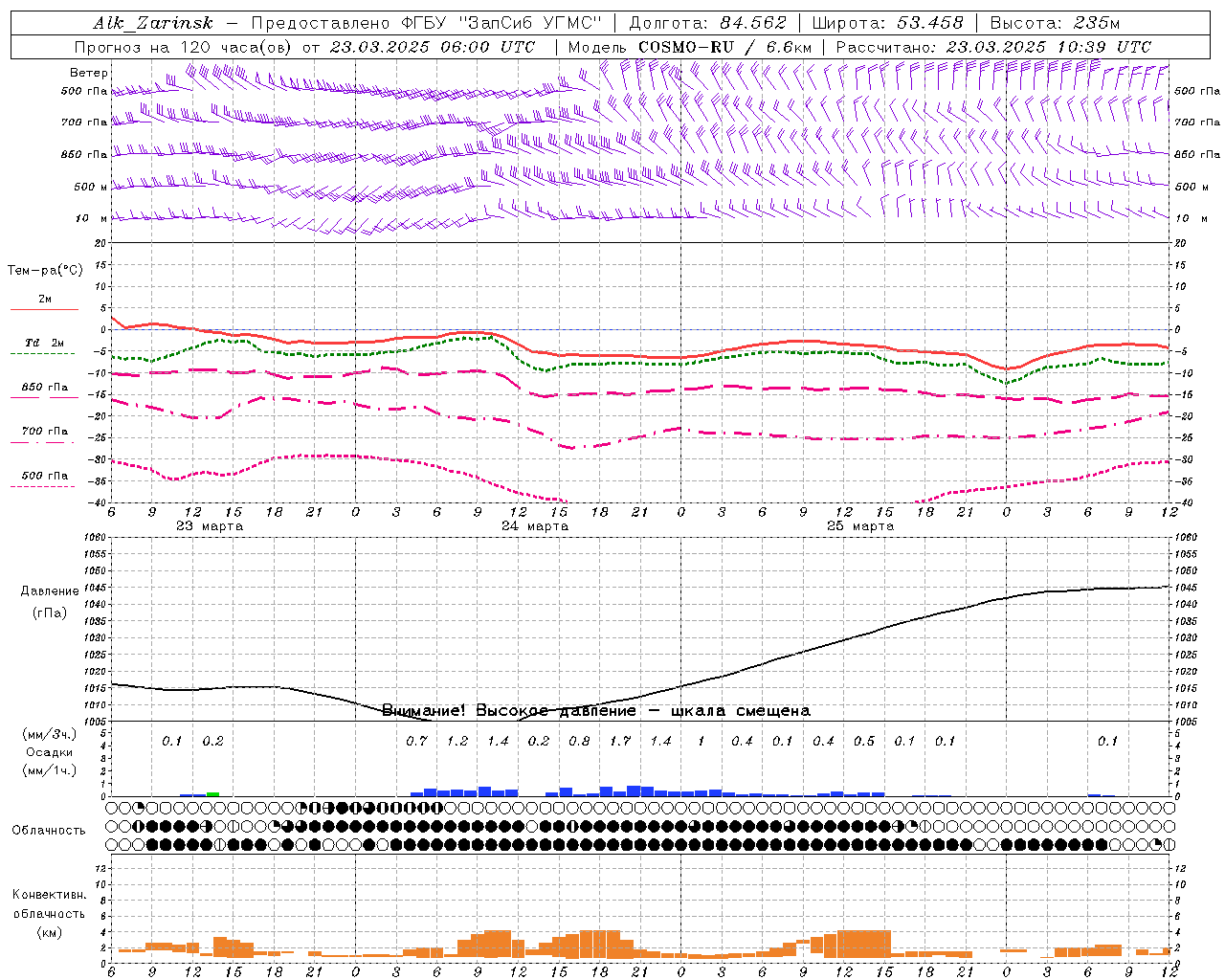Screen dimensions: 1225x980
Task: Click the 24 марта date label
Action: point(535,526)
